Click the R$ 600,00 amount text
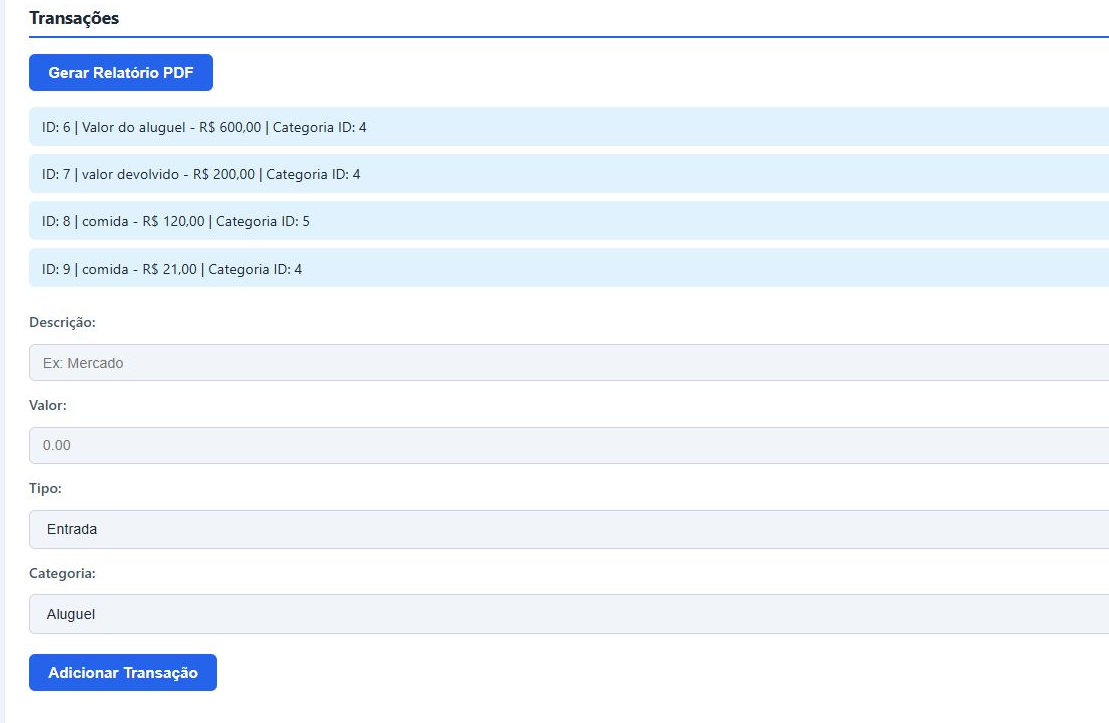This screenshot has height=723, width=1109. [230, 127]
